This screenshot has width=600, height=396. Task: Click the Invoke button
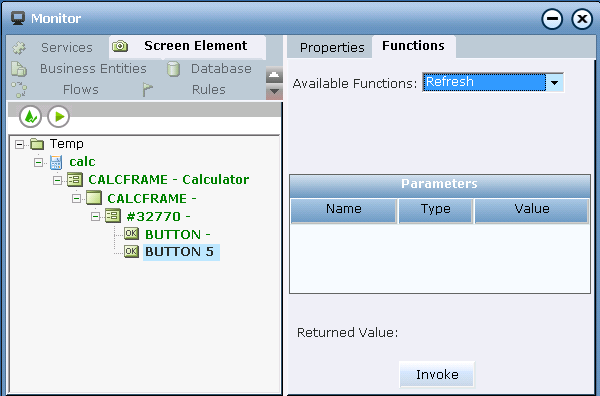click(x=437, y=374)
